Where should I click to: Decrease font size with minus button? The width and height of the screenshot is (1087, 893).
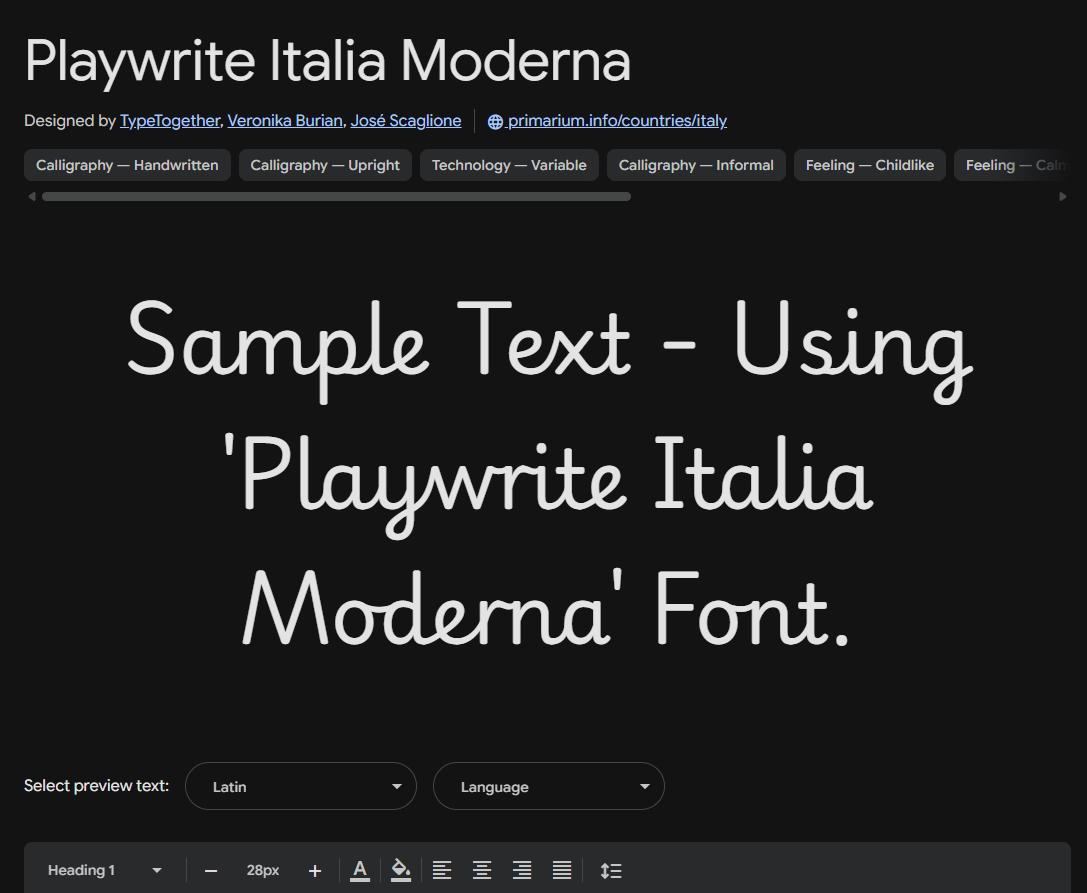[x=211, y=871]
